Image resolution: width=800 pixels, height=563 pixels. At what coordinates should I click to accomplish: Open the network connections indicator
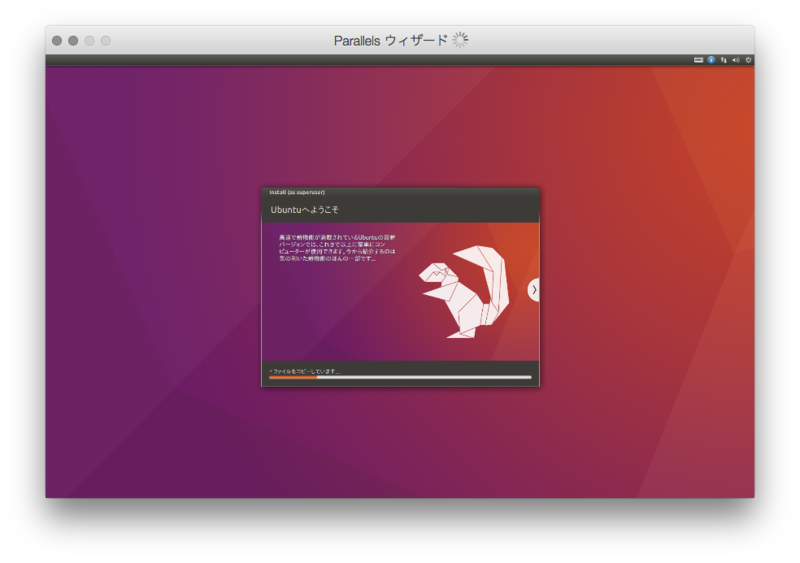pos(723,60)
